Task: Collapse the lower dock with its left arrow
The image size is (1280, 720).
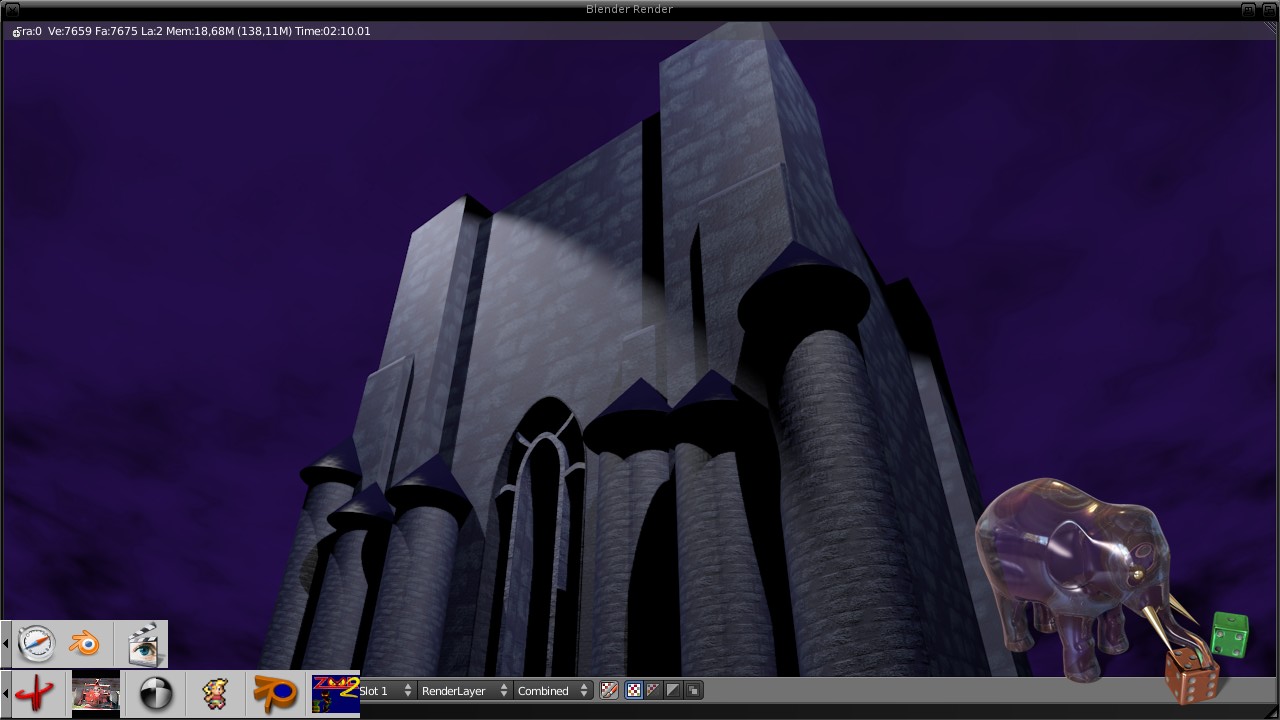Action: tap(6, 694)
